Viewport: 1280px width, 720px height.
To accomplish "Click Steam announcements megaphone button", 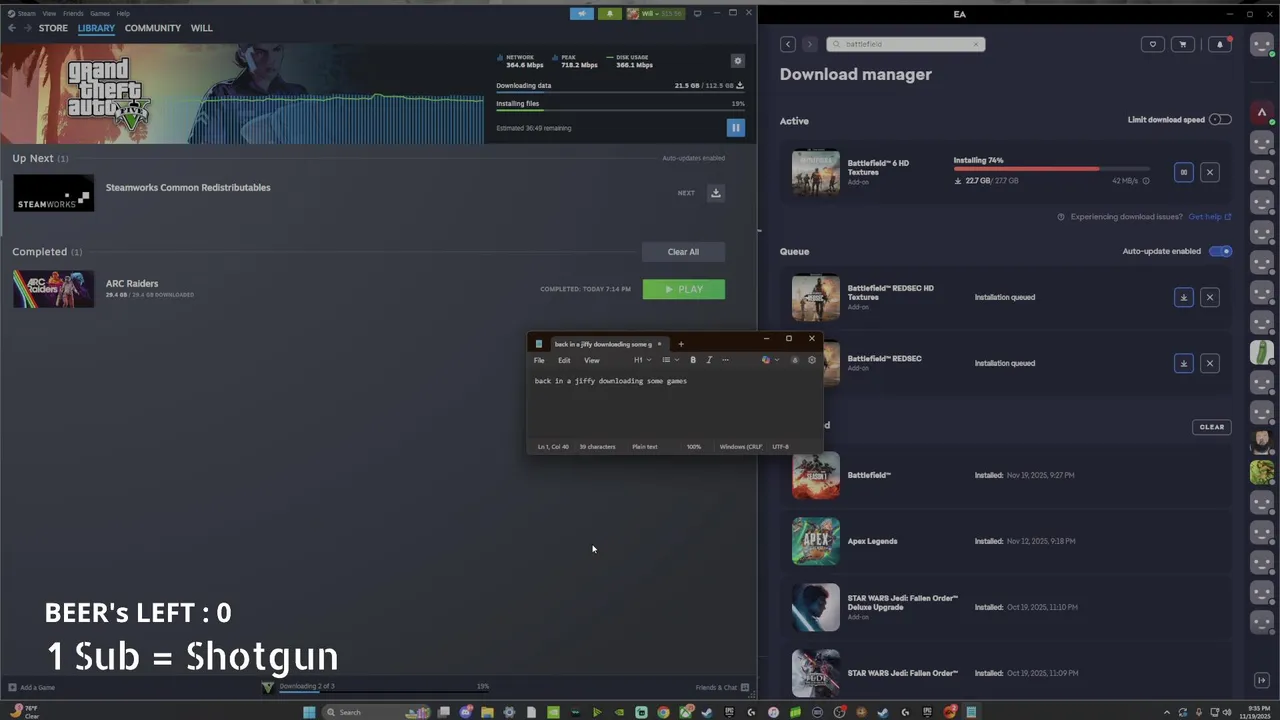I will pyautogui.click(x=582, y=14).
